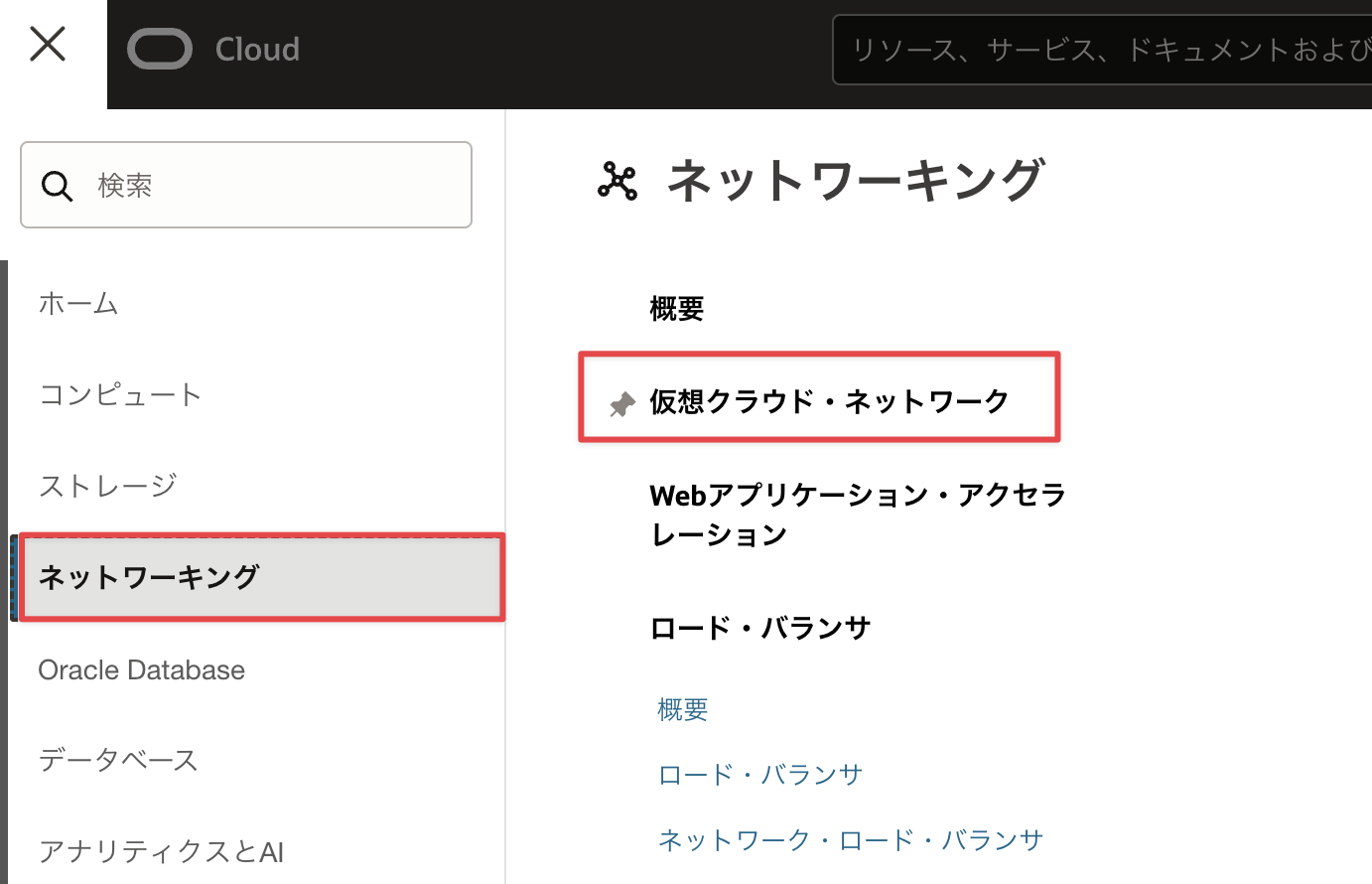The image size is (1372, 884).
Task: Open the アナリティクスとAI menu category
Action: pos(161,851)
